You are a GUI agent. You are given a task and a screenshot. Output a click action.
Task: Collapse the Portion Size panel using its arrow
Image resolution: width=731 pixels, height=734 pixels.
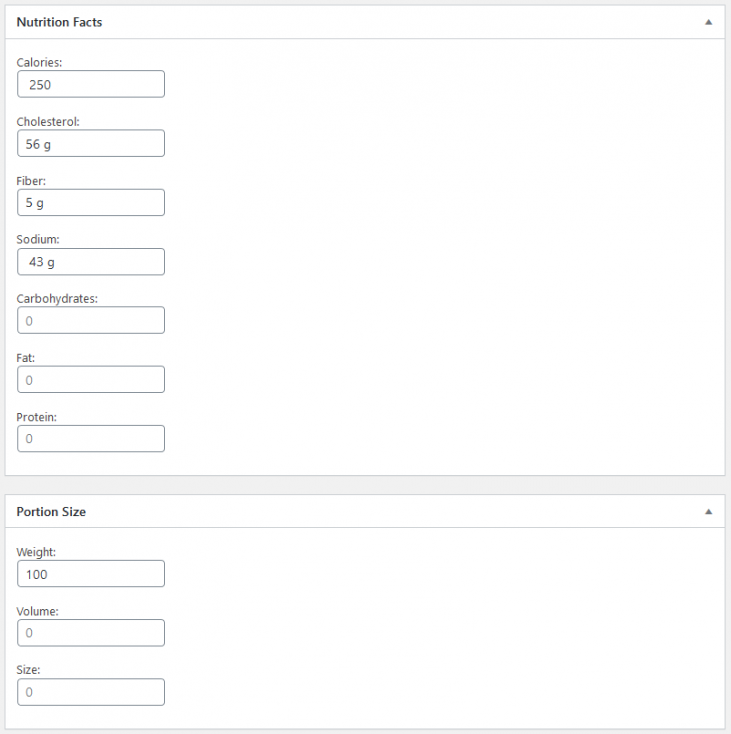[708, 511]
